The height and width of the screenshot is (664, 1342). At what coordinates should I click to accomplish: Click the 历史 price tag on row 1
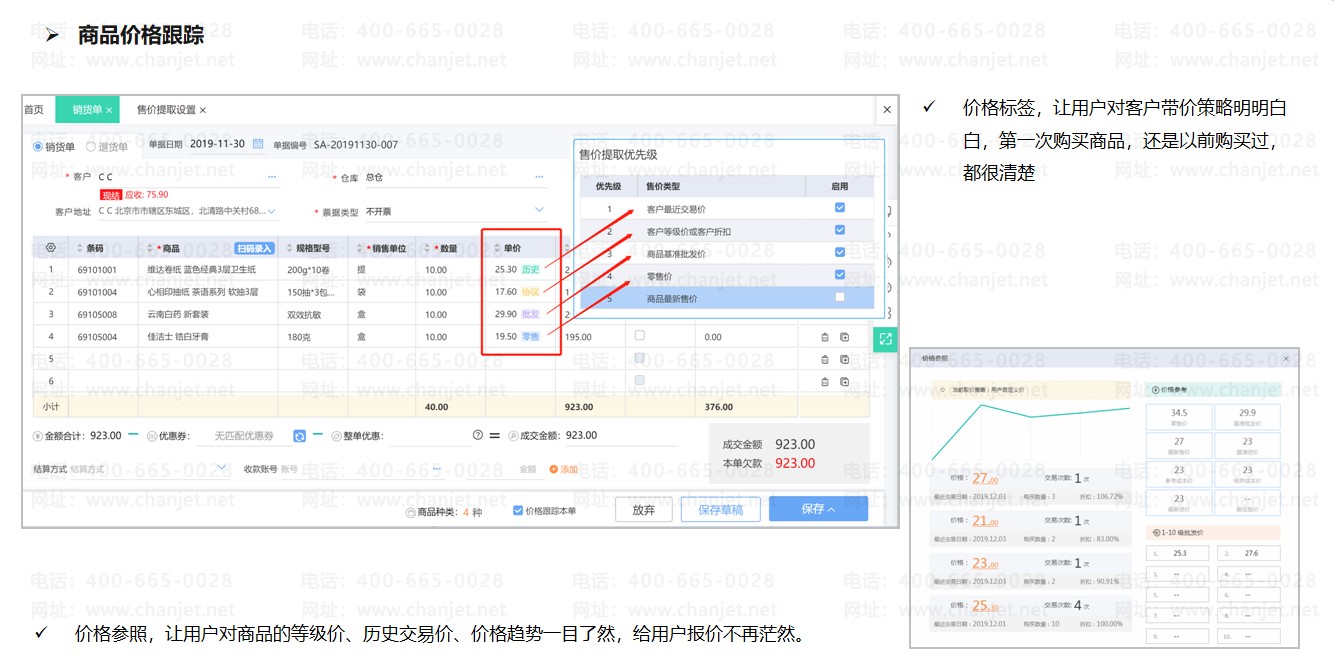click(x=530, y=270)
